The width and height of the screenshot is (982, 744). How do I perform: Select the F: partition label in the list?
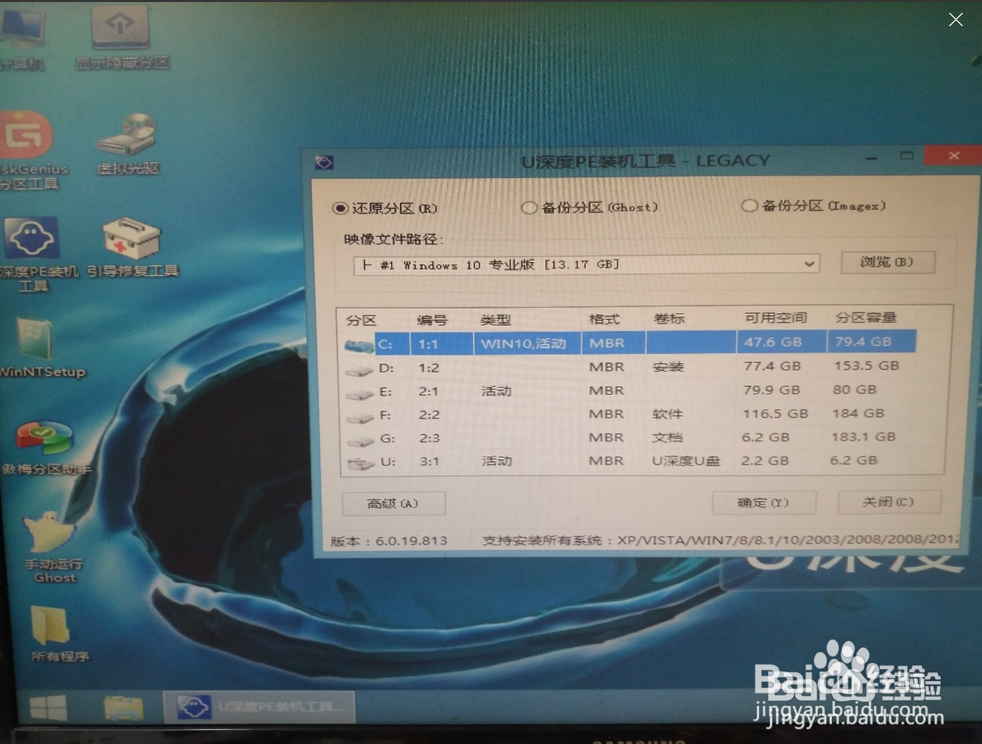pyautogui.click(x=385, y=415)
